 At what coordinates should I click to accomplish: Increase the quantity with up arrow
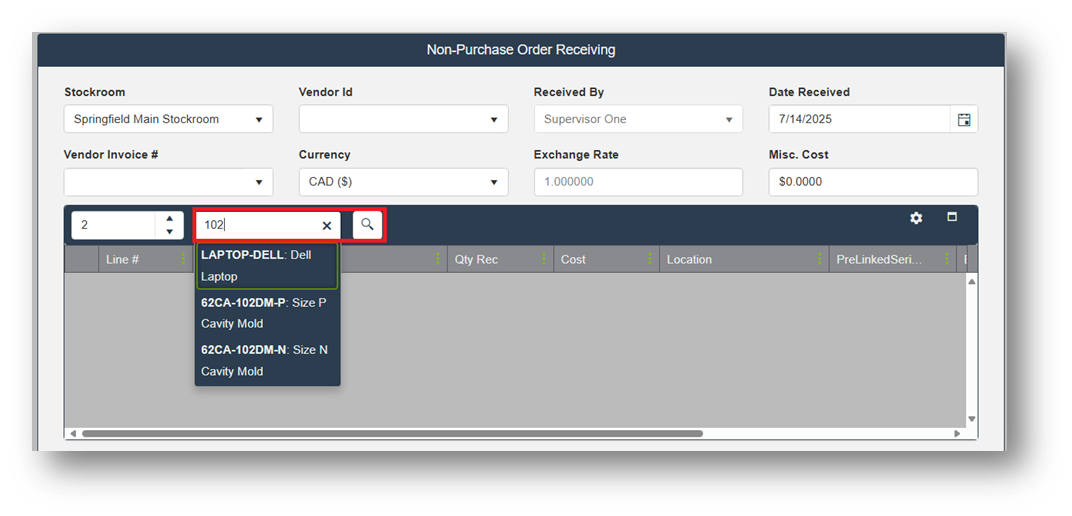(169, 219)
